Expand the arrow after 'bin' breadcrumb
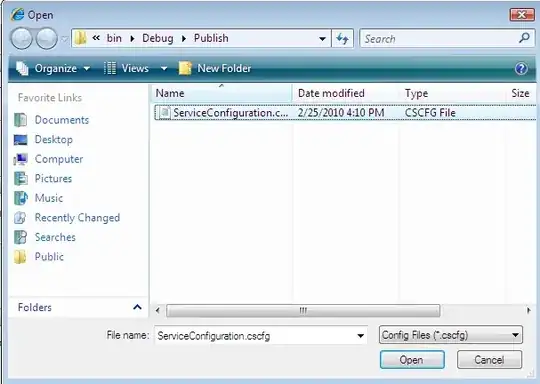 click(132, 39)
